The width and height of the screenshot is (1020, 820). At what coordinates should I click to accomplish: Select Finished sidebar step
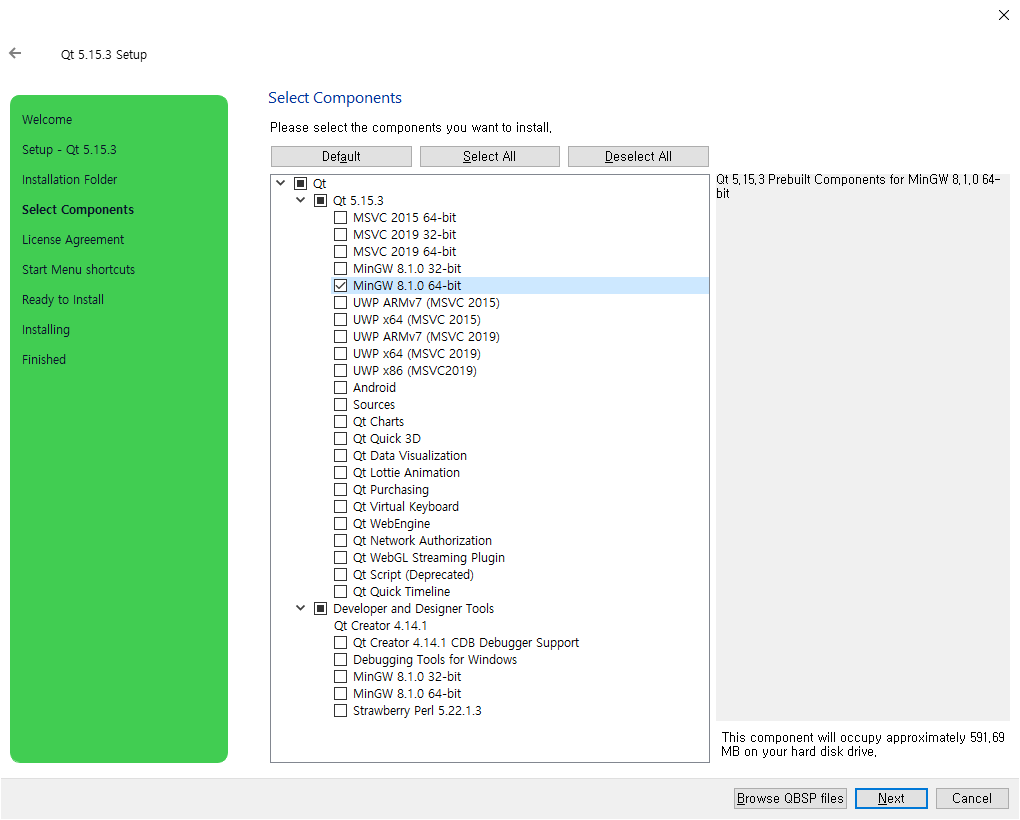[x=44, y=360]
